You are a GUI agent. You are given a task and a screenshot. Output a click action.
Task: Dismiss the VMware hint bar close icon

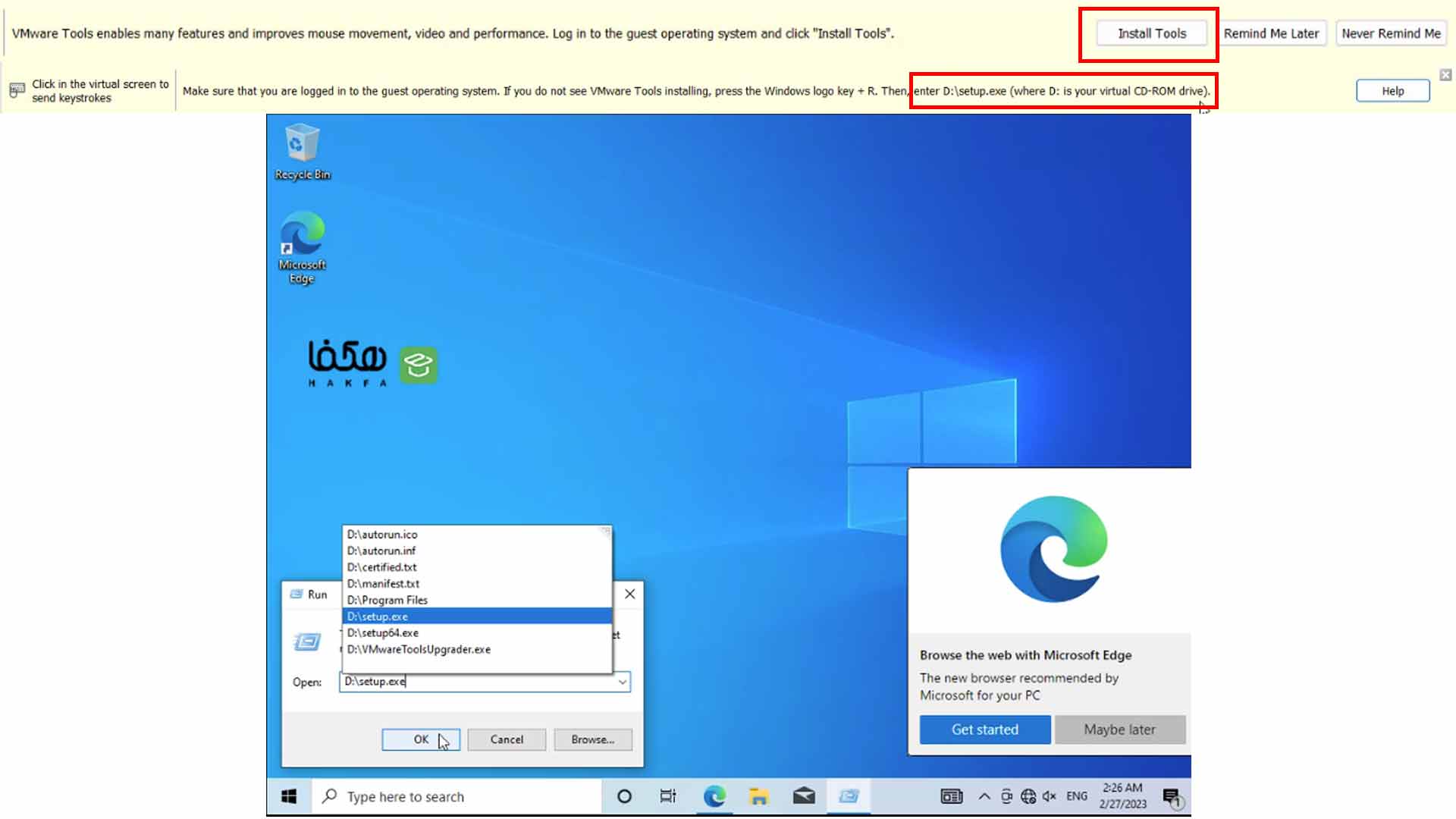click(x=1445, y=75)
